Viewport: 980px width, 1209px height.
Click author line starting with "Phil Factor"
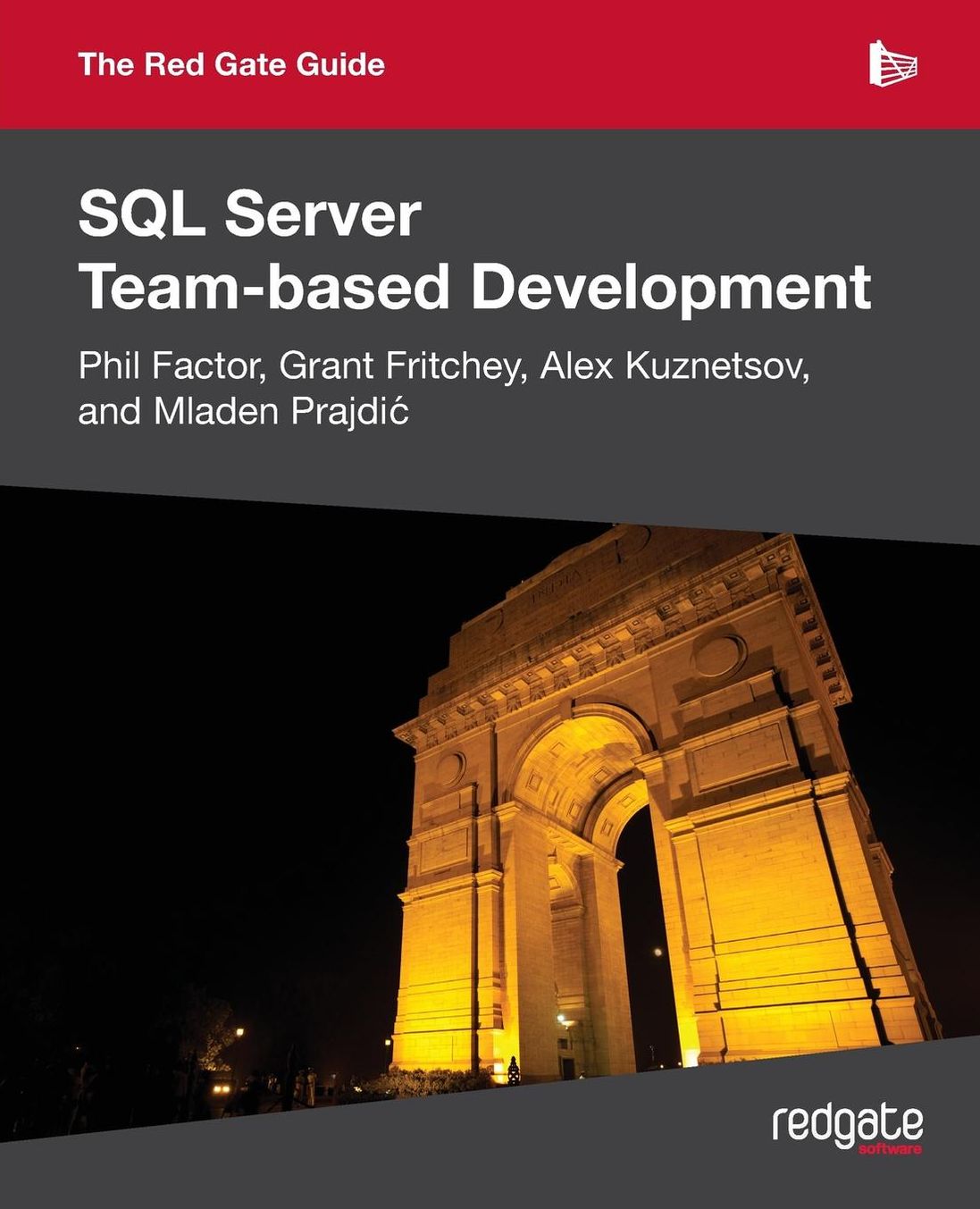click(444, 365)
